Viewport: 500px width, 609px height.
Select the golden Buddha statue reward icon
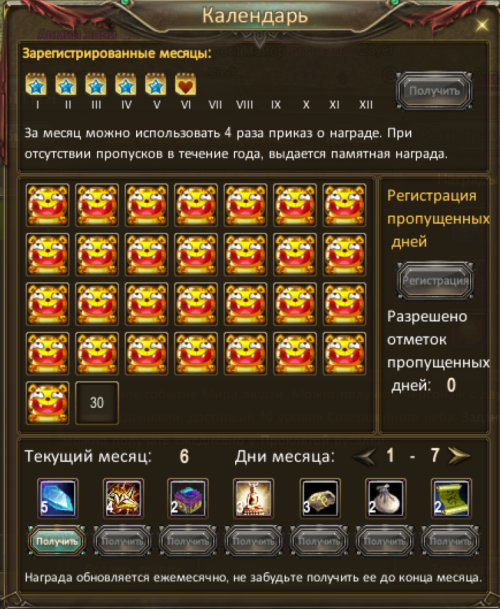(x=254, y=498)
